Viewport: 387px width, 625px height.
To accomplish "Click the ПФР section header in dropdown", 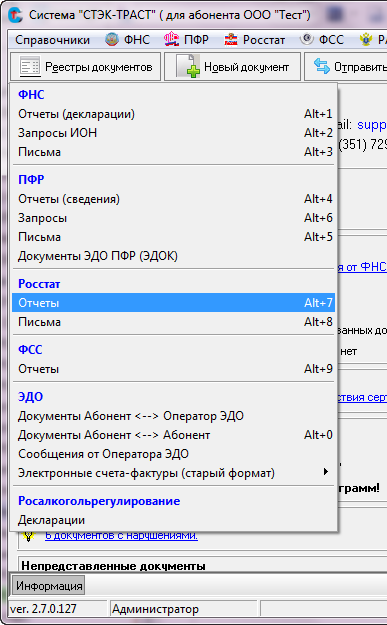I will tap(31, 180).
